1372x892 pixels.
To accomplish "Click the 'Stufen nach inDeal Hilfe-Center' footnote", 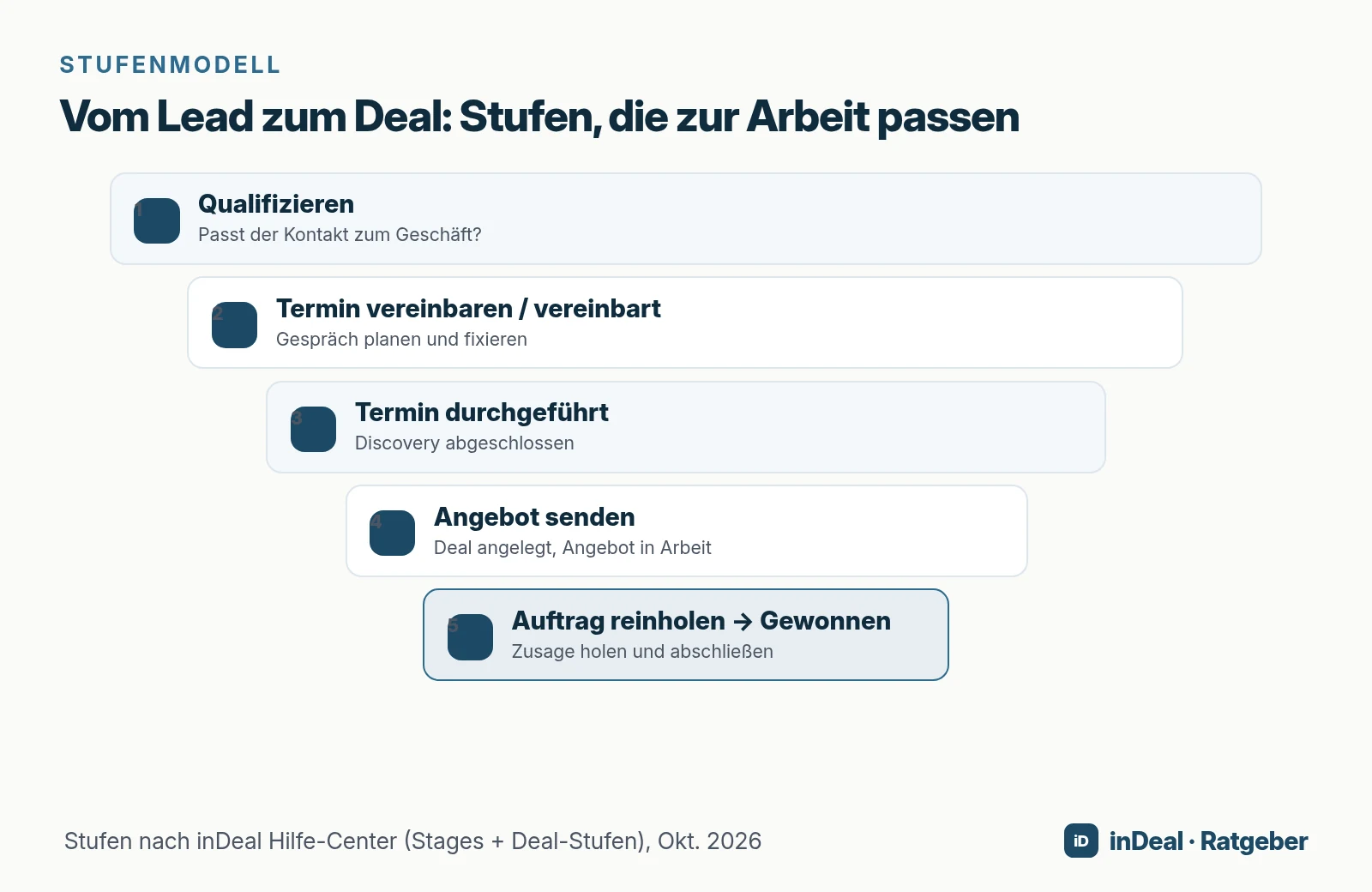I will tap(412, 841).
